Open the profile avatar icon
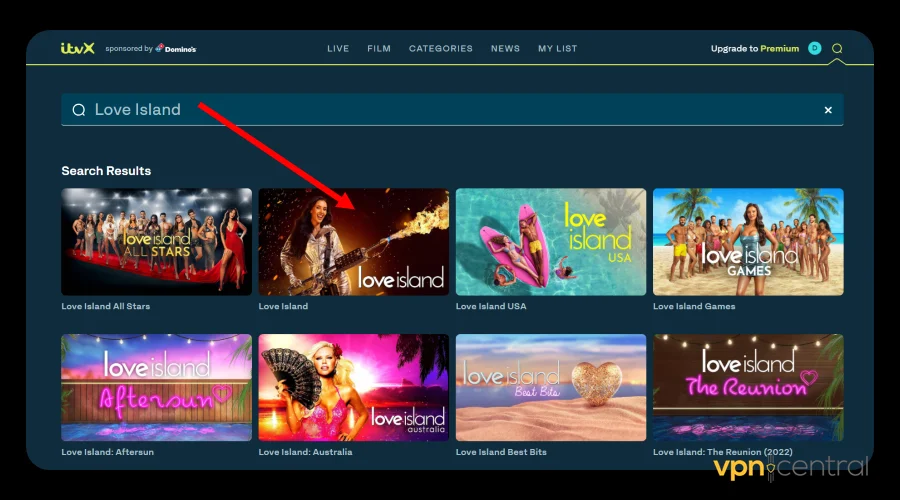 pyautogui.click(x=814, y=48)
